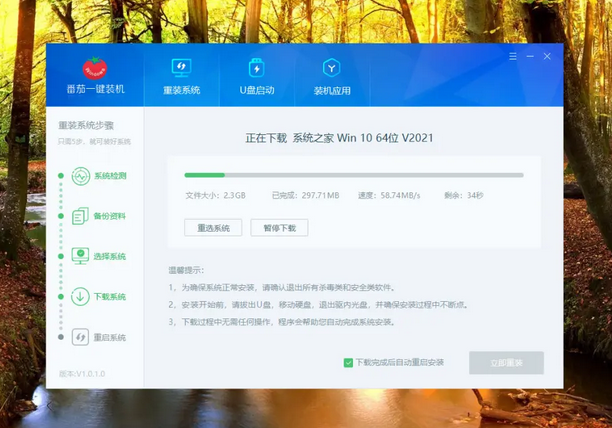This screenshot has width=612, height=428.
Task: Open the hamburger menu in the title bar
Action: click(x=513, y=57)
